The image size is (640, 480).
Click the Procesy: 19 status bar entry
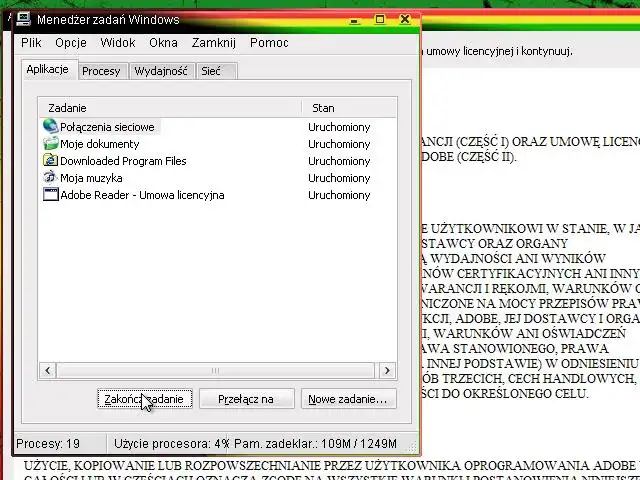[48, 443]
